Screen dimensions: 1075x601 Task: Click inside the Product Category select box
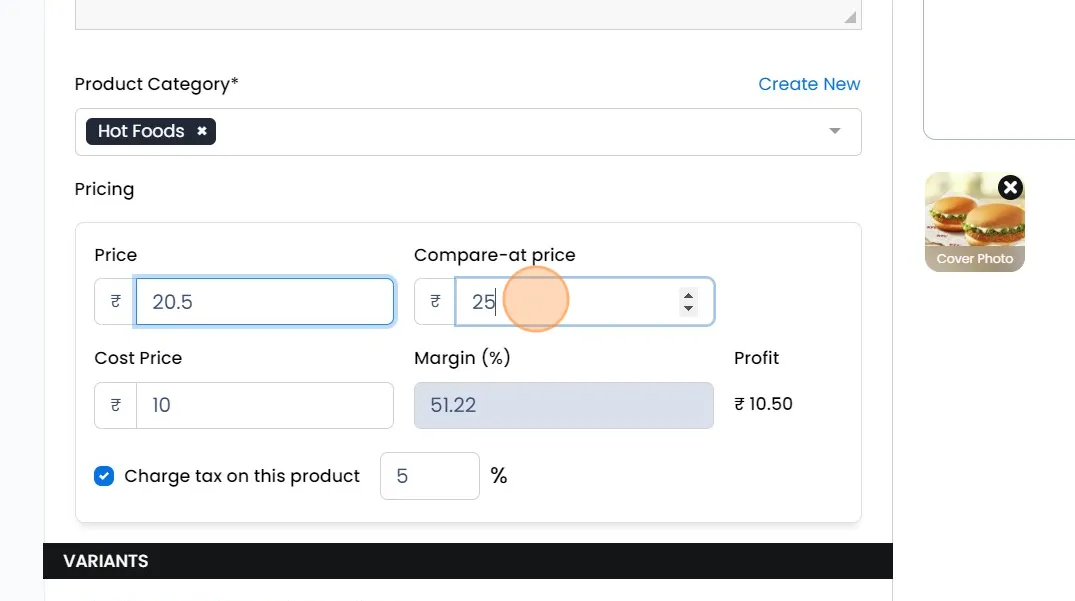(500, 131)
